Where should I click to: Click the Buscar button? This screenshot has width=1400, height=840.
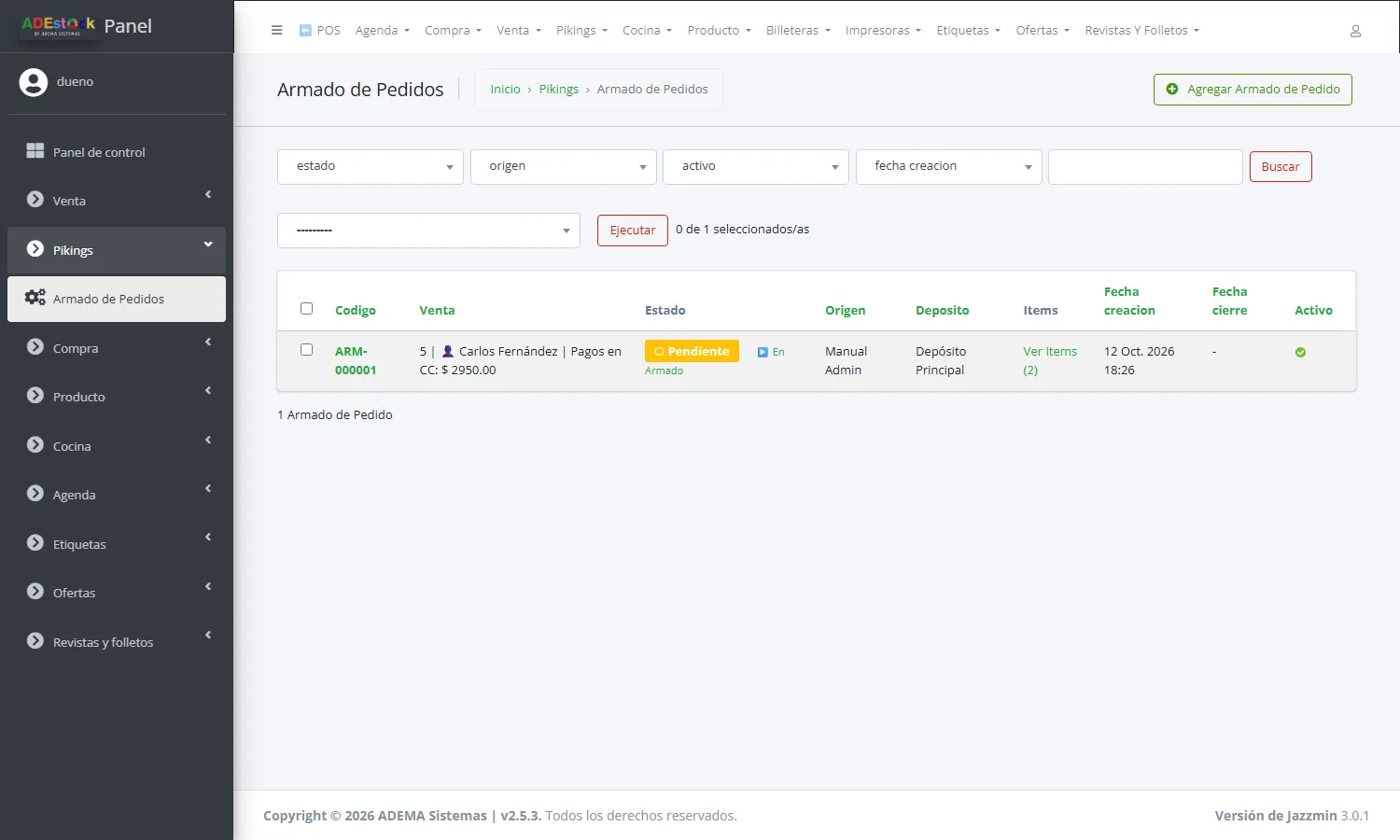(x=1281, y=167)
